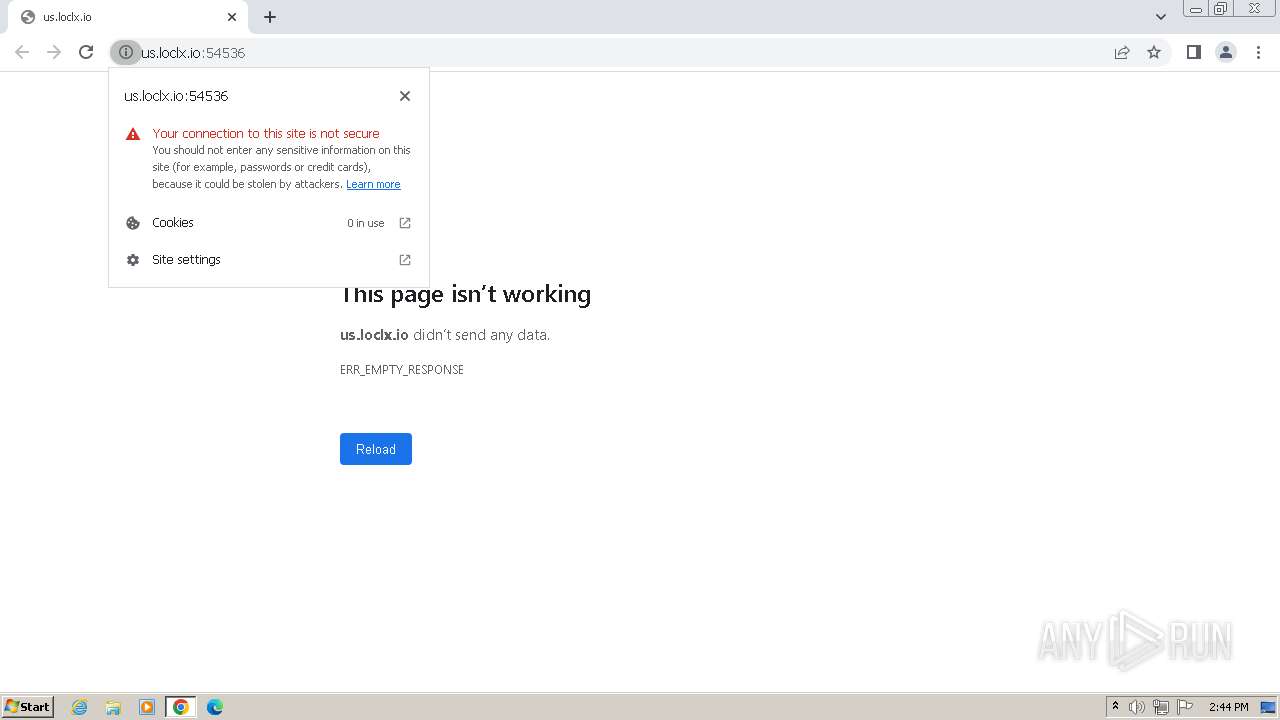Click the volume speaker tray icon
Screen dimensions: 1280x720
click(1137, 707)
